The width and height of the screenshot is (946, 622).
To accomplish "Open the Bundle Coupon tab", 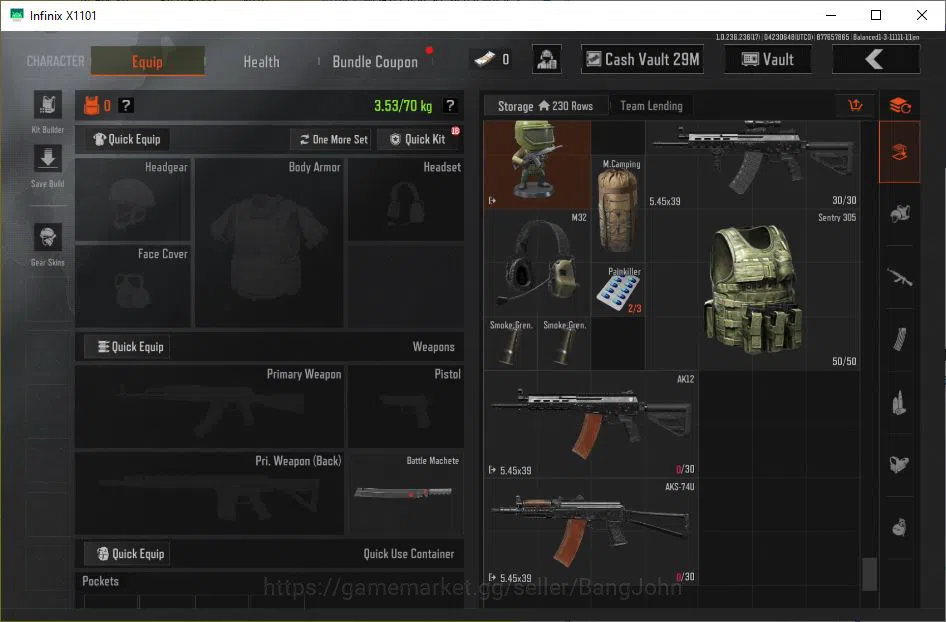I will coord(375,62).
